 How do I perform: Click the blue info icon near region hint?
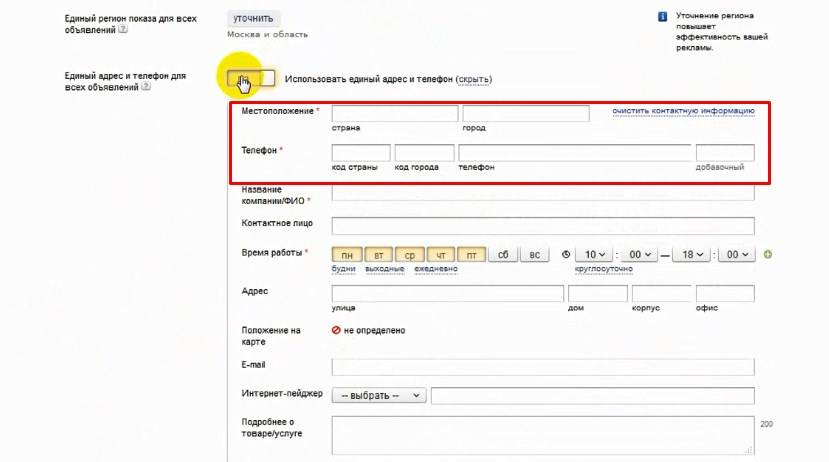662,16
